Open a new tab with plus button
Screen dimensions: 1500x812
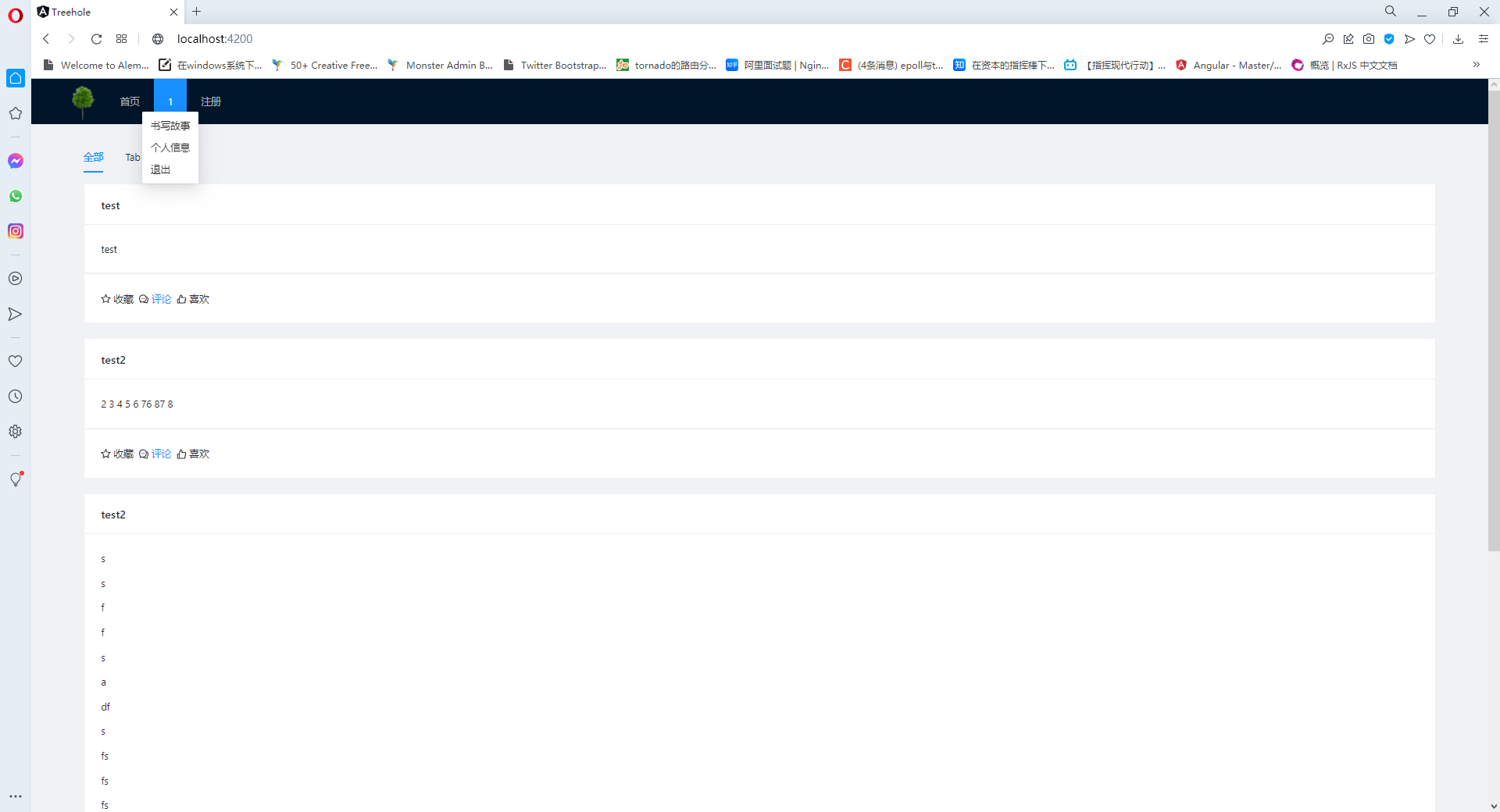point(197,12)
